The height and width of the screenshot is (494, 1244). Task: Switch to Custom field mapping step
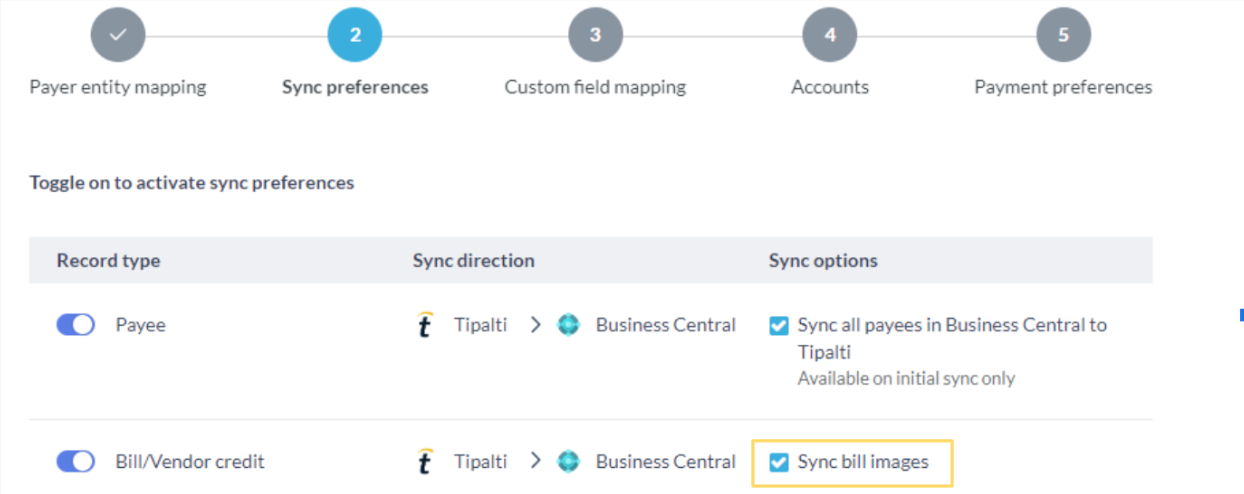click(595, 87)
